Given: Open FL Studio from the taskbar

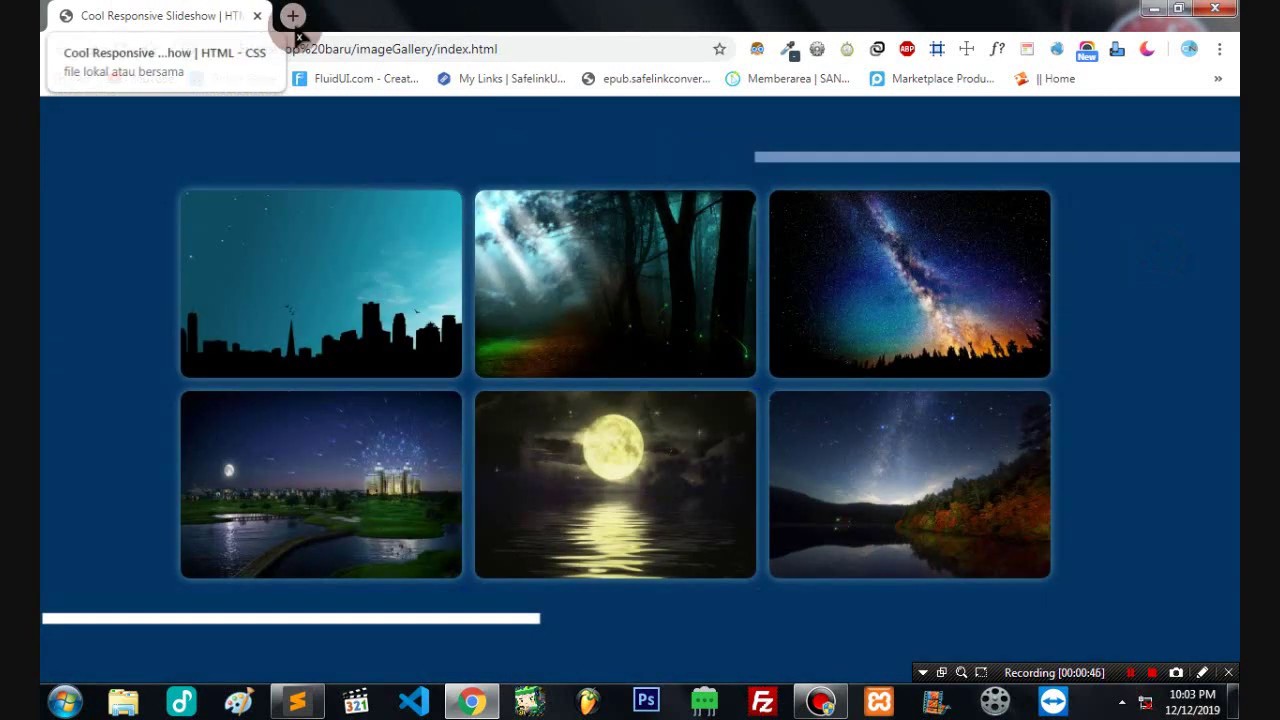Looking at the screenshot, I should point(588,702).
